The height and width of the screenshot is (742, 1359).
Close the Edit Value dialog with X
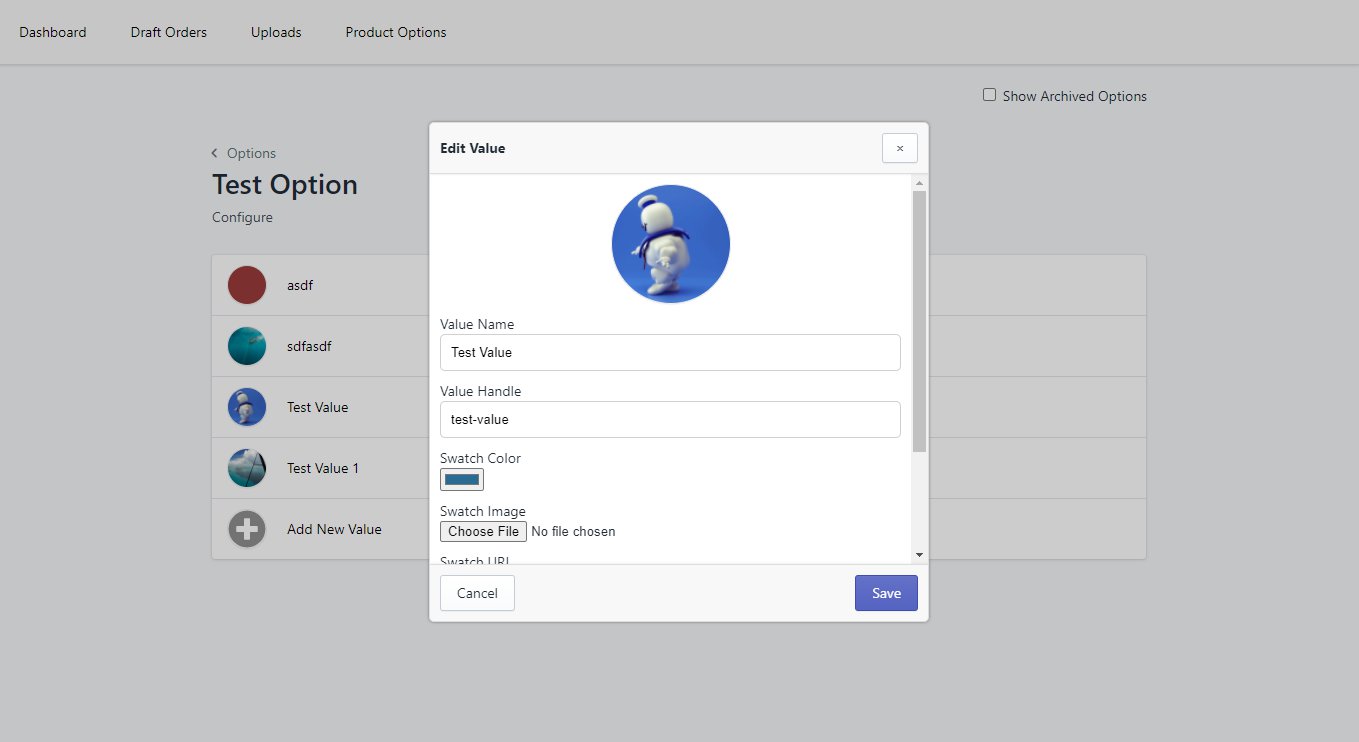coord(899,148)
